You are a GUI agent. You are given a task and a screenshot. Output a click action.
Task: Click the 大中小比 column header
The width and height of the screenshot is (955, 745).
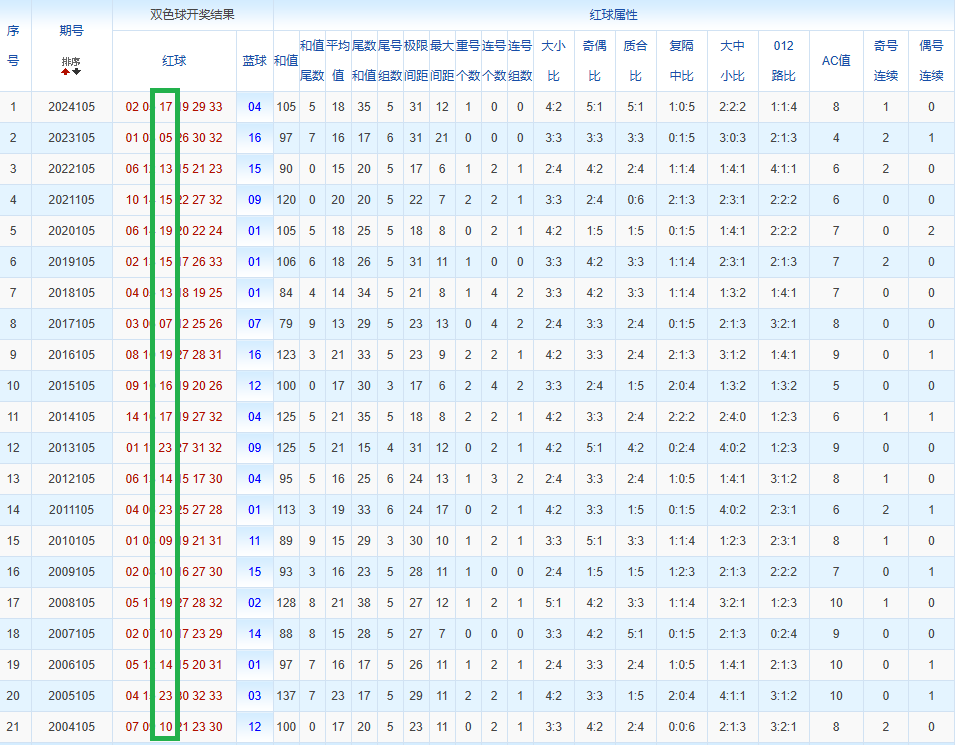point(732,60)
